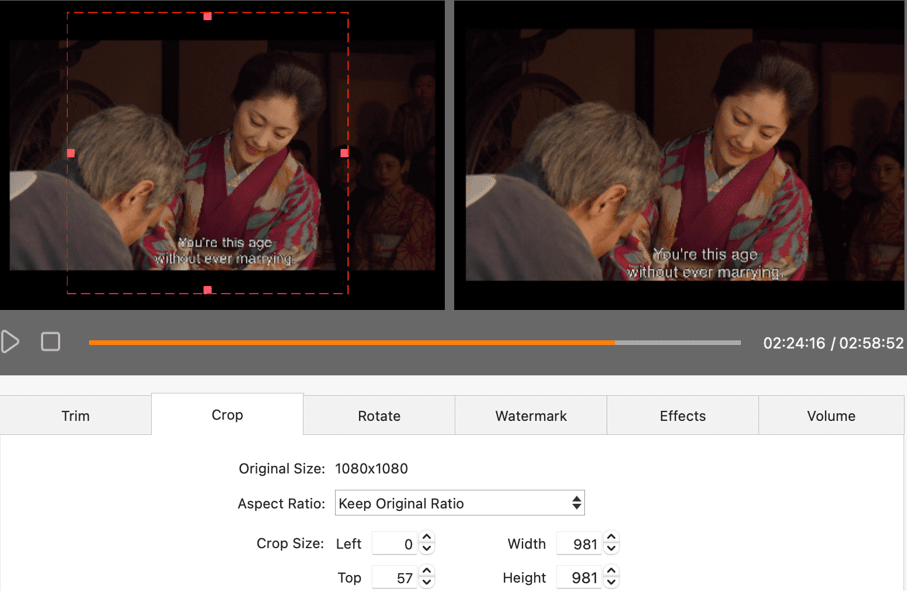Screen dimensions: 907x591
Task: Click the bottom crop handle
Action: [207, 290]
